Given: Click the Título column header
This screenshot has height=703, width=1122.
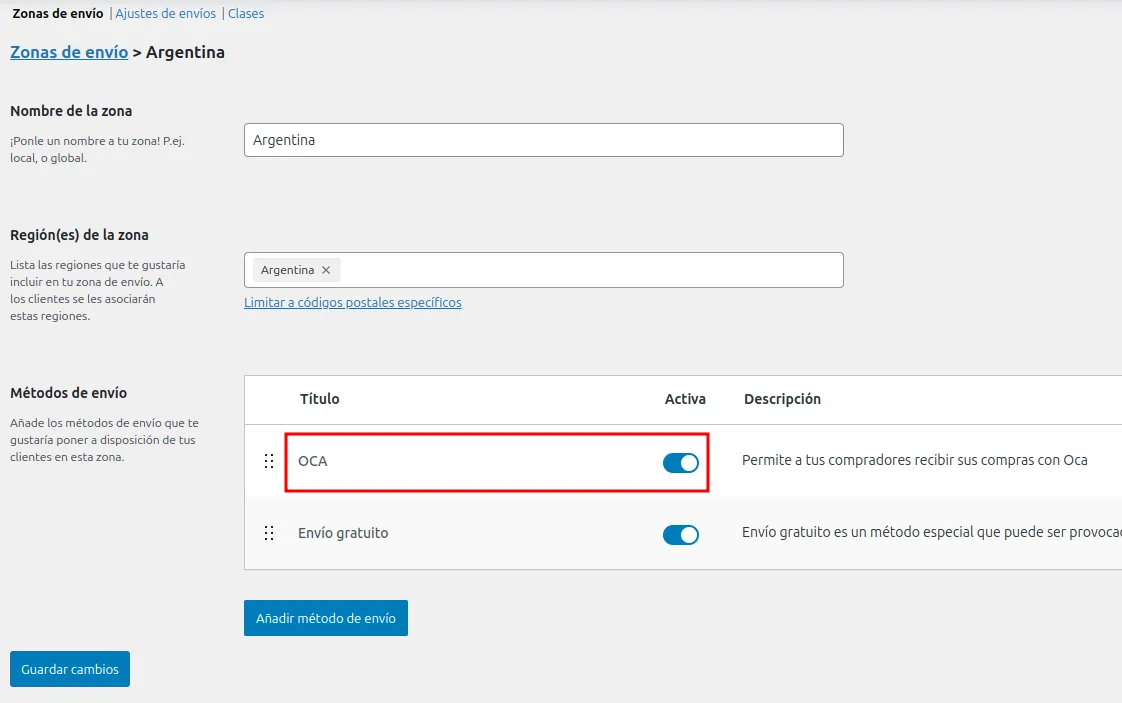Looking at the screenshot, I should [320, 399].
